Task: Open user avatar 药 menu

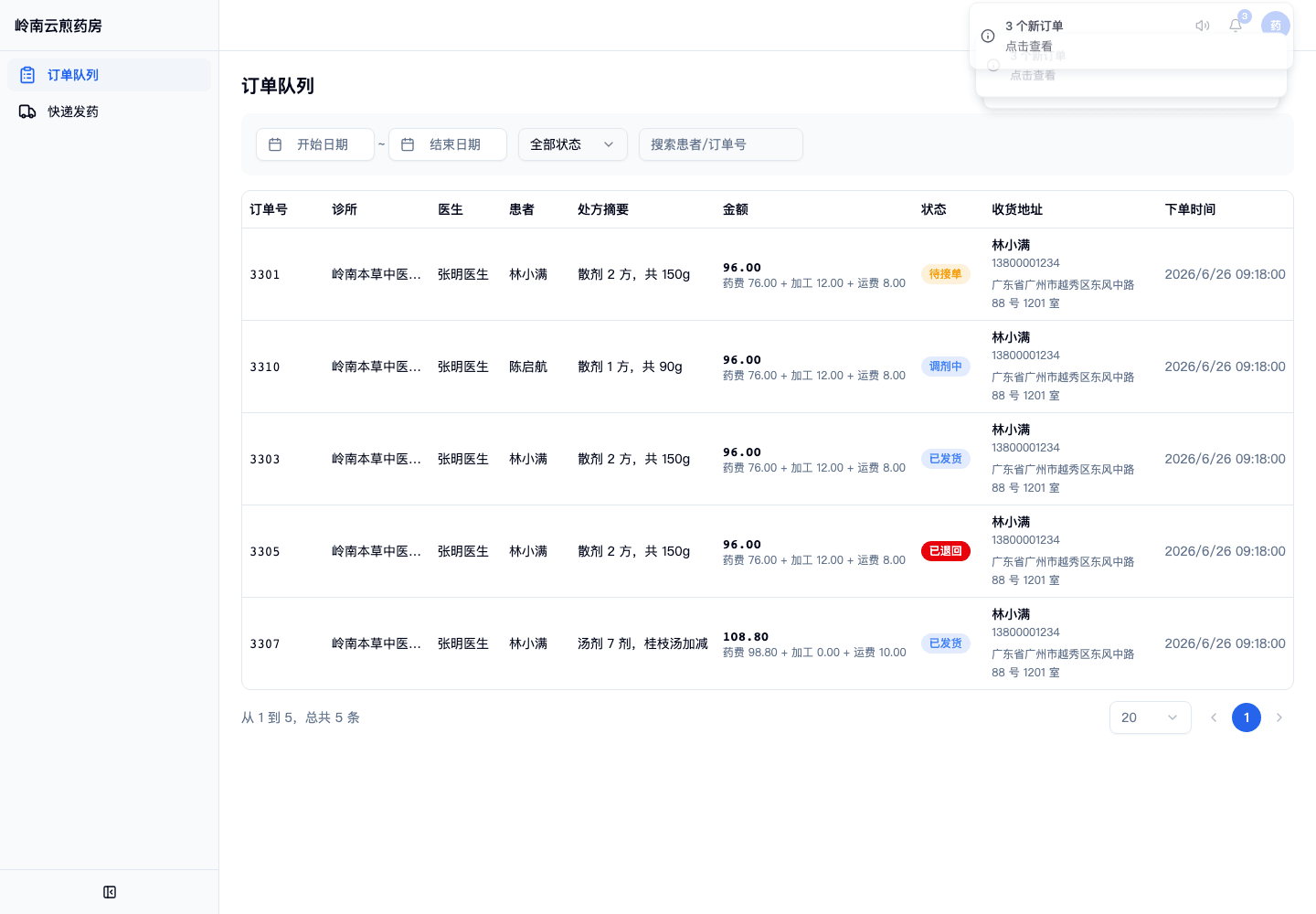Action: pyautogui.click(x=1276, y=26)
